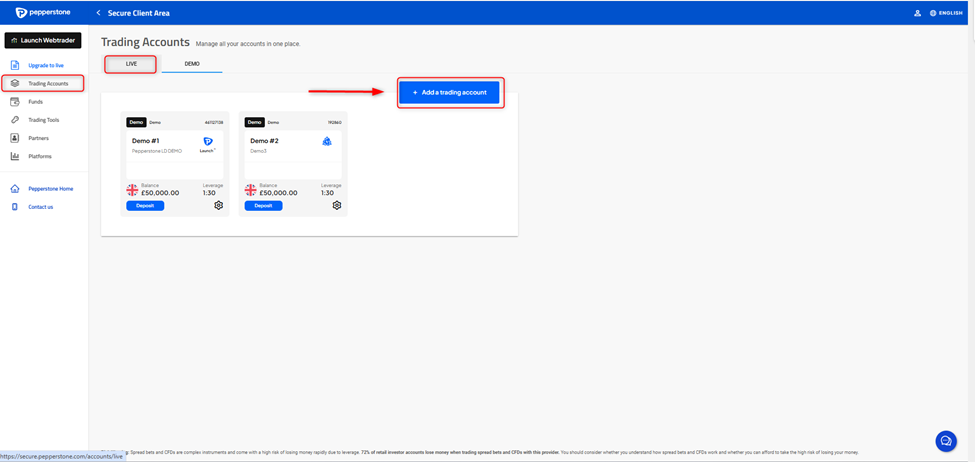The height and width of the screenshot is (462, 975).
Task: Click the Platforms chart icon
Action: [x=15, y=156]
